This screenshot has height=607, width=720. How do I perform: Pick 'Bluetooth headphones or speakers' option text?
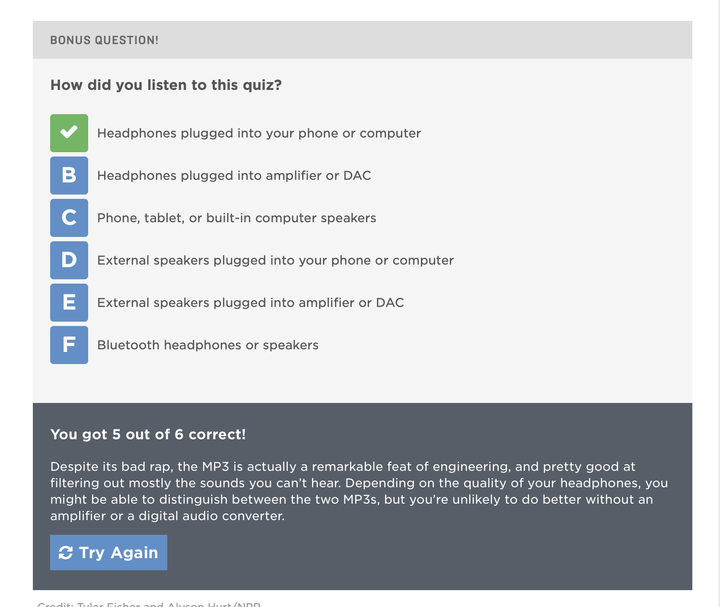tap(208, 345)
